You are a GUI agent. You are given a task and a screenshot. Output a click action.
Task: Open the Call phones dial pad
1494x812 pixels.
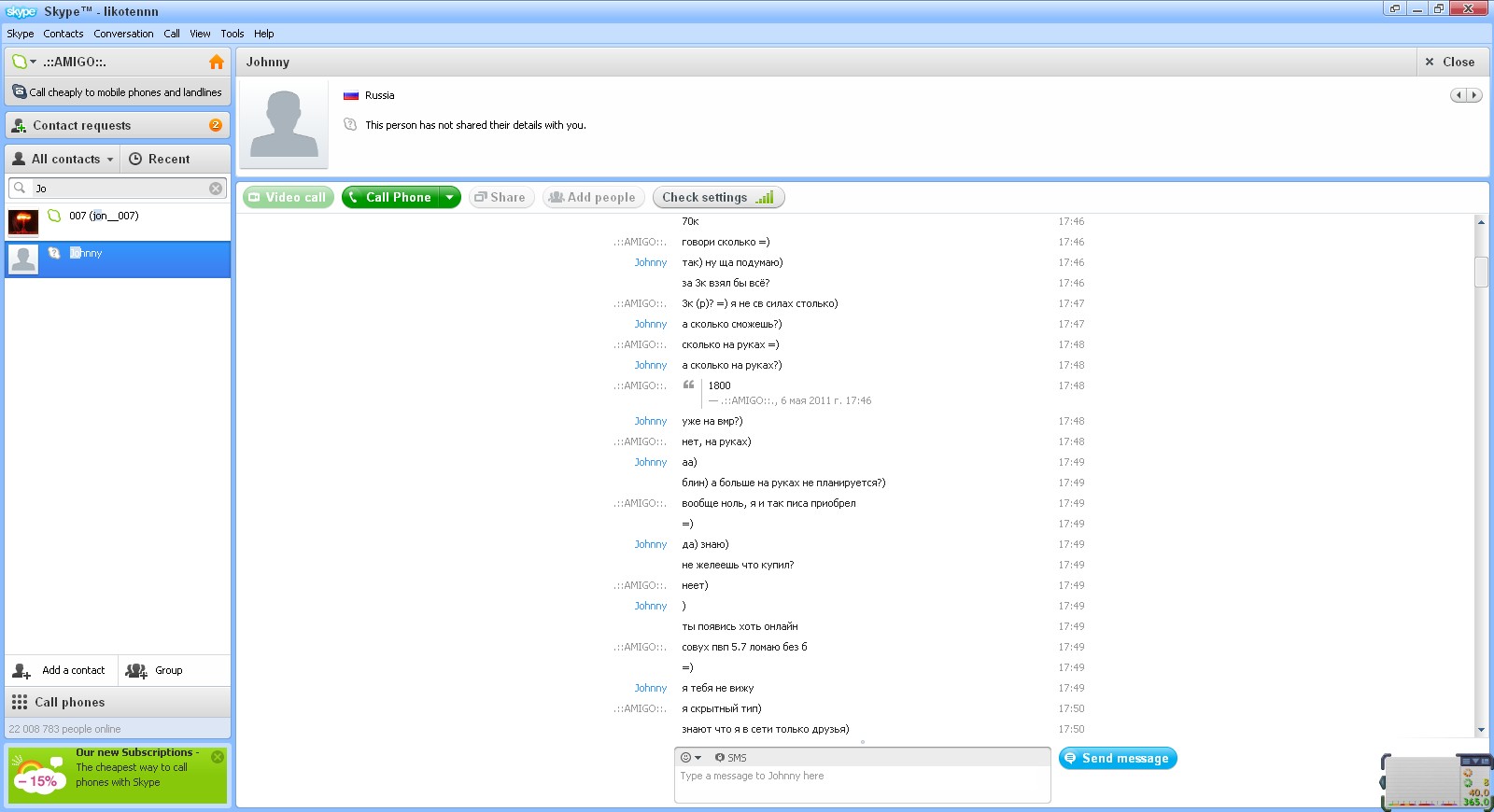[118, 702]
